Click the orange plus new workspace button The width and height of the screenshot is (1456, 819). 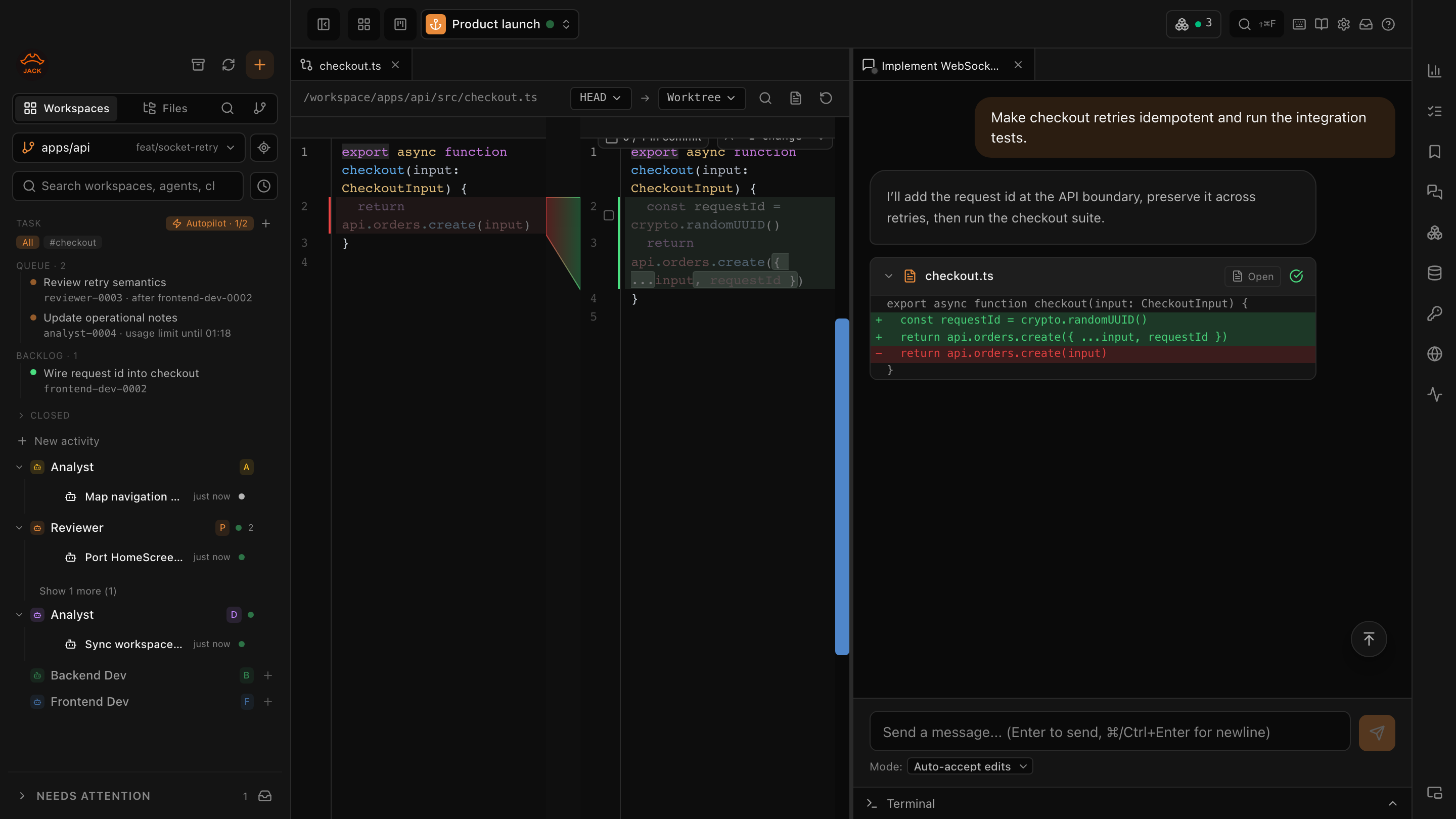(x=259, y=64)
